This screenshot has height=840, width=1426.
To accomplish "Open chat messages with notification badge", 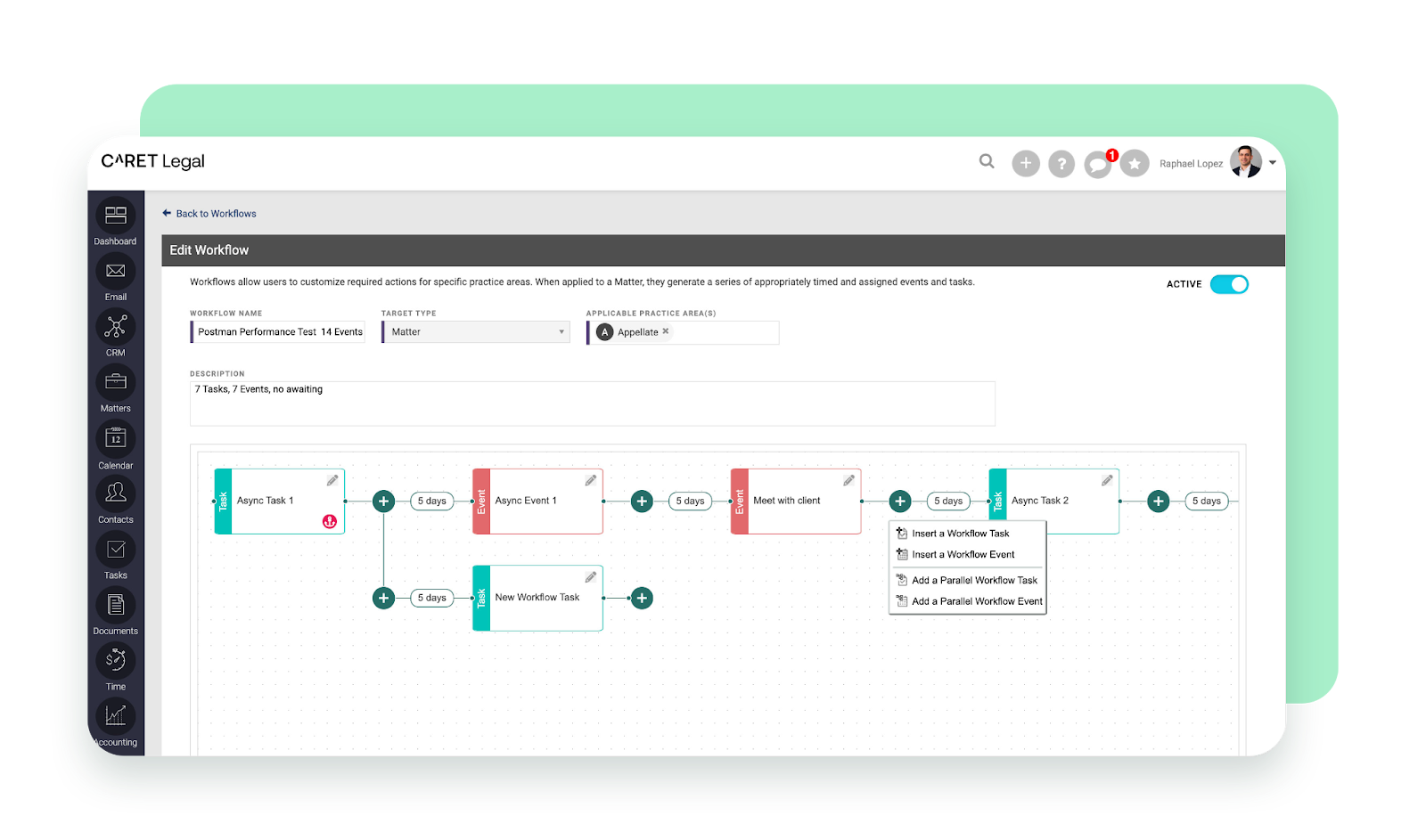I will pyautogui.click(x=1098, y=164).
